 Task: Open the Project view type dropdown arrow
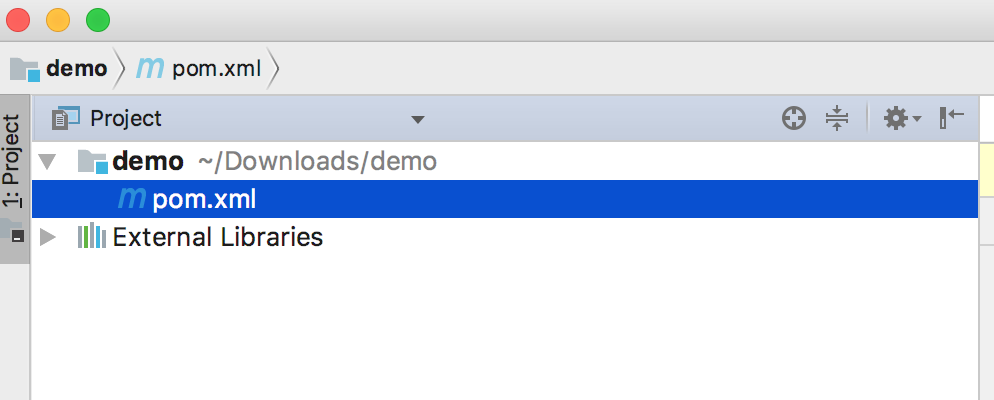418,120
